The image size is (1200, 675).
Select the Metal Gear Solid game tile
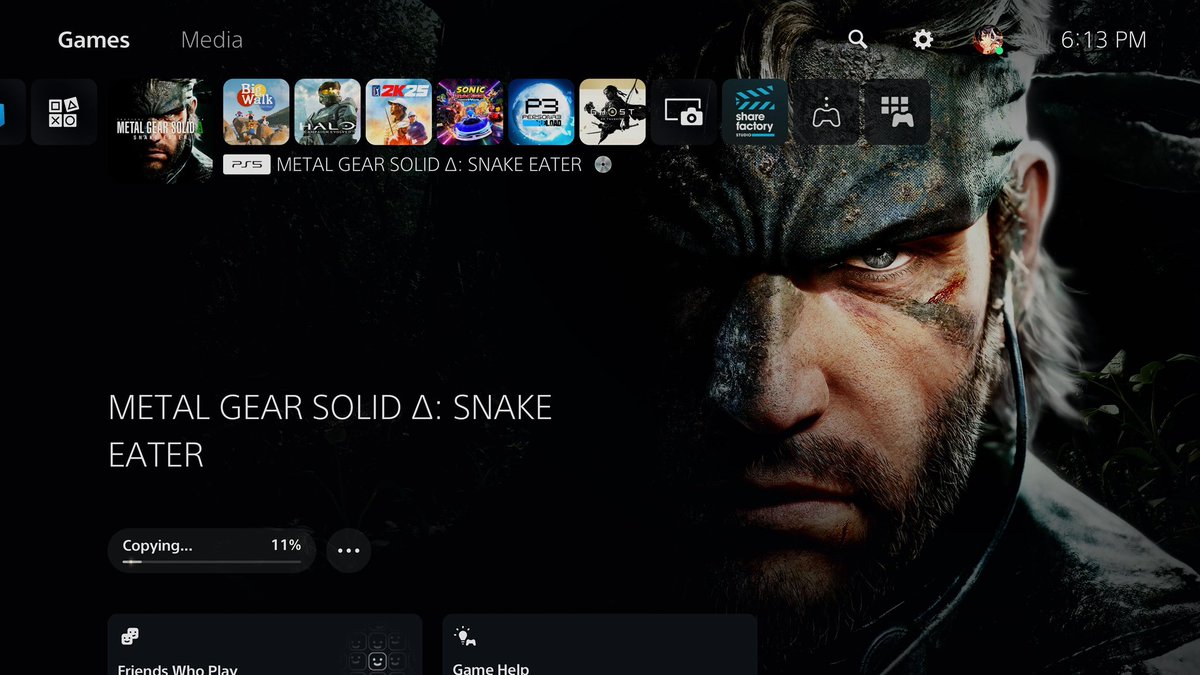click(160, 130)
